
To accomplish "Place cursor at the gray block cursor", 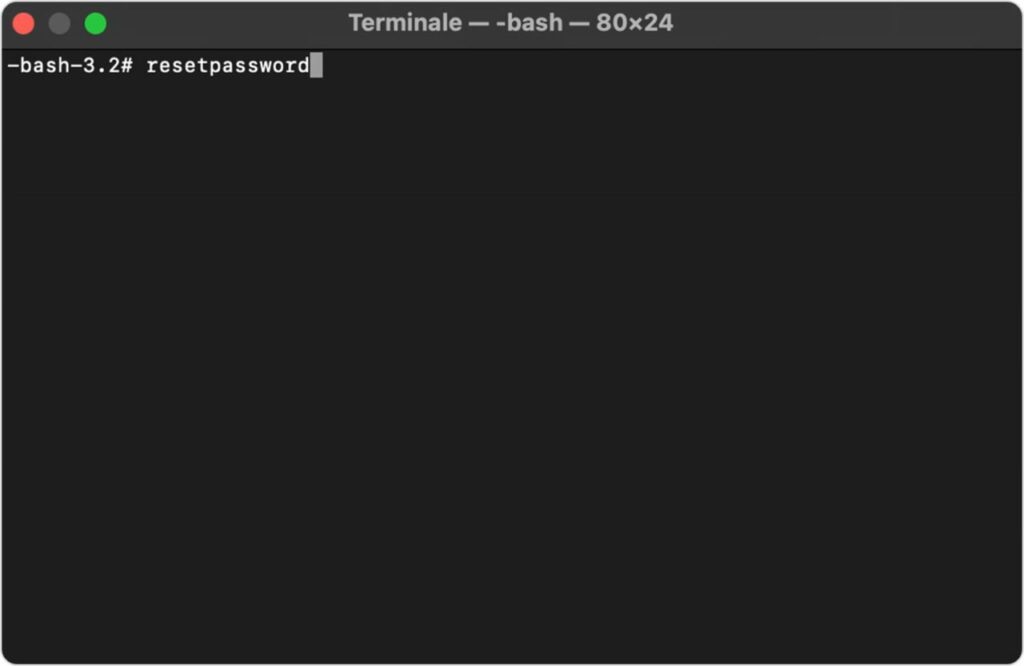I will pyautogui.click(x=316, y=66).
